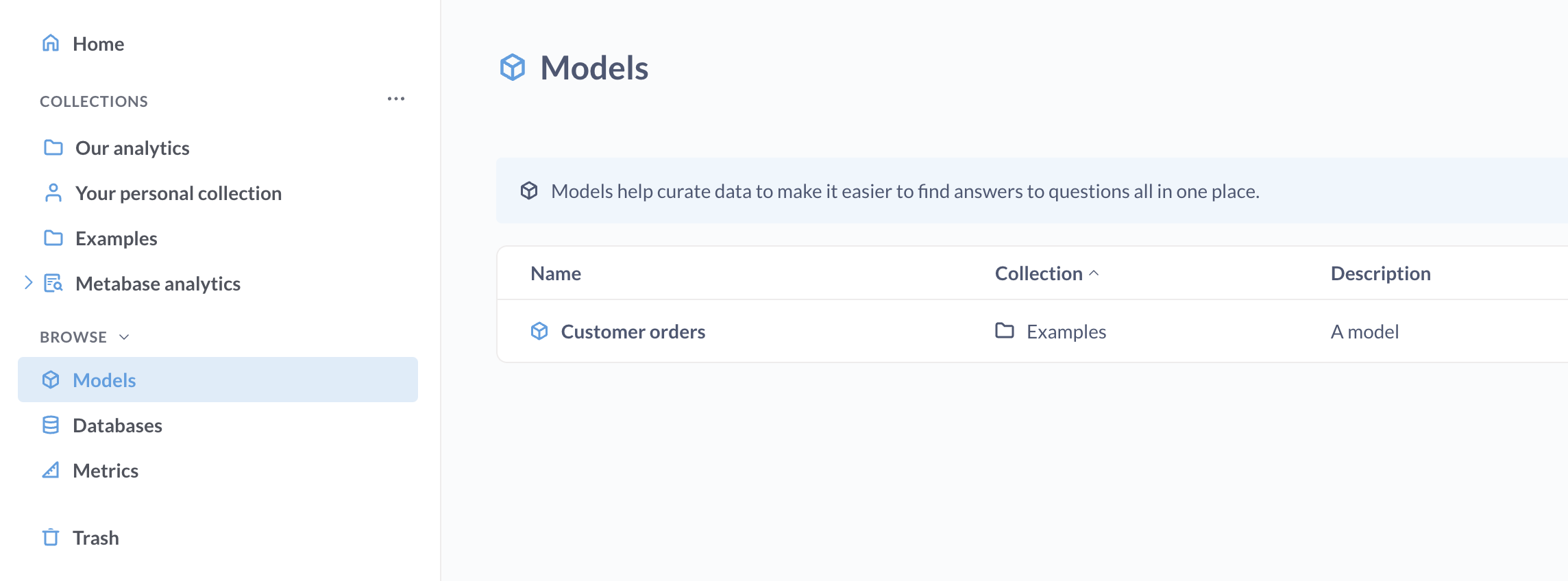Select the Metrics icon under Browse
1568x581 pixels.
click(x=51, y=470)
